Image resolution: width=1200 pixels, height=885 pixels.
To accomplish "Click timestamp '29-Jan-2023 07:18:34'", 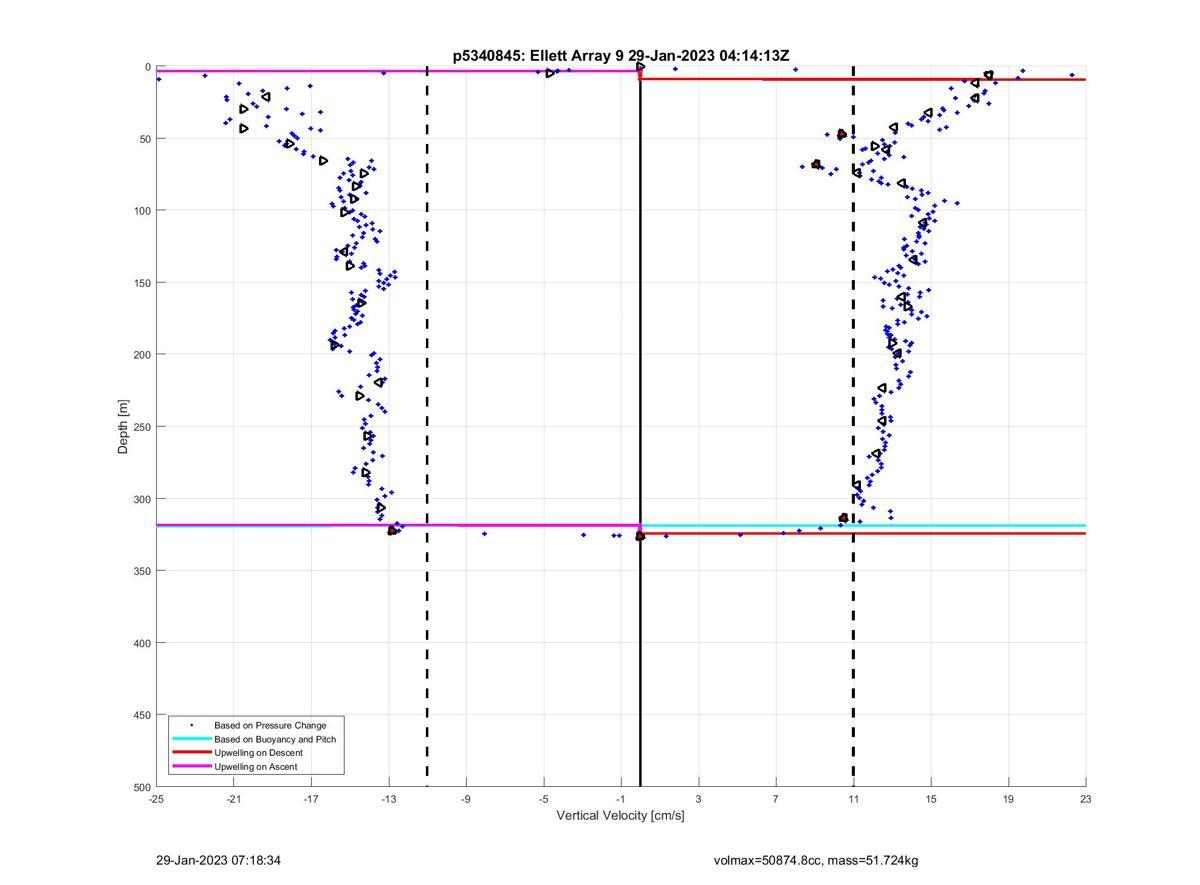I will 218,860.
